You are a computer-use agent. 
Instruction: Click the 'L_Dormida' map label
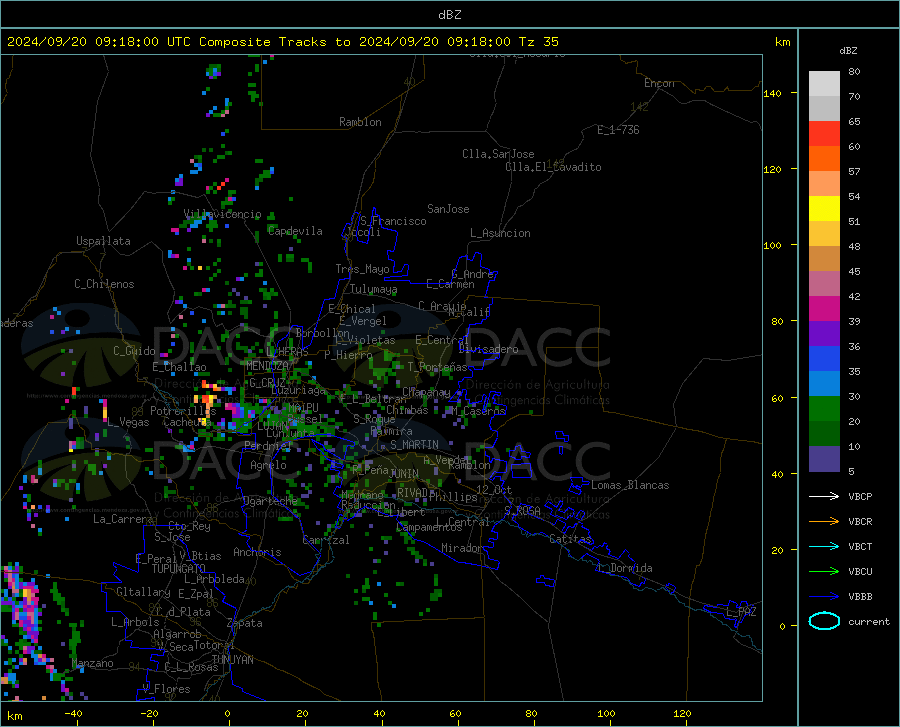tap(625, 568)
